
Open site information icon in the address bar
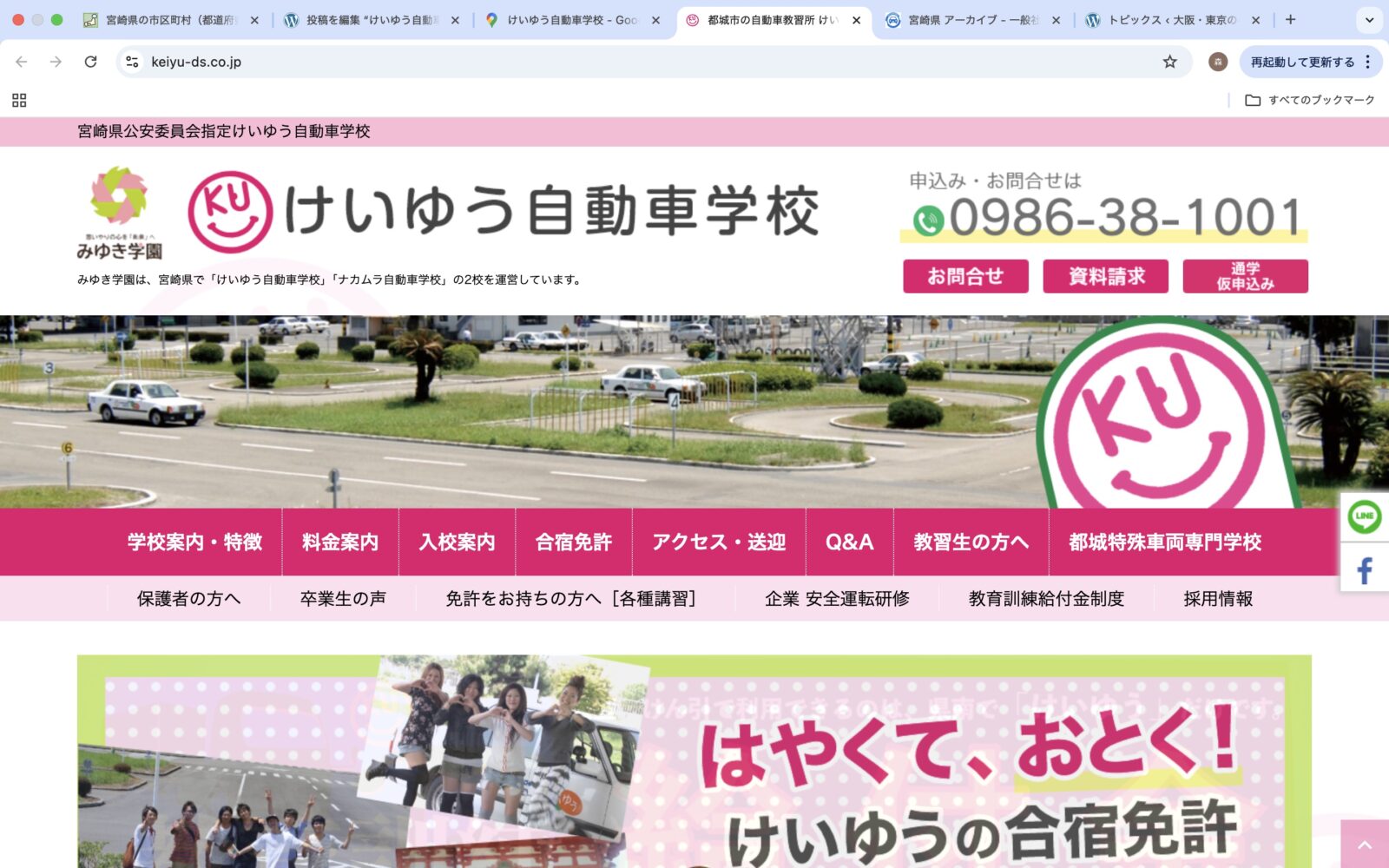point(132,62)
